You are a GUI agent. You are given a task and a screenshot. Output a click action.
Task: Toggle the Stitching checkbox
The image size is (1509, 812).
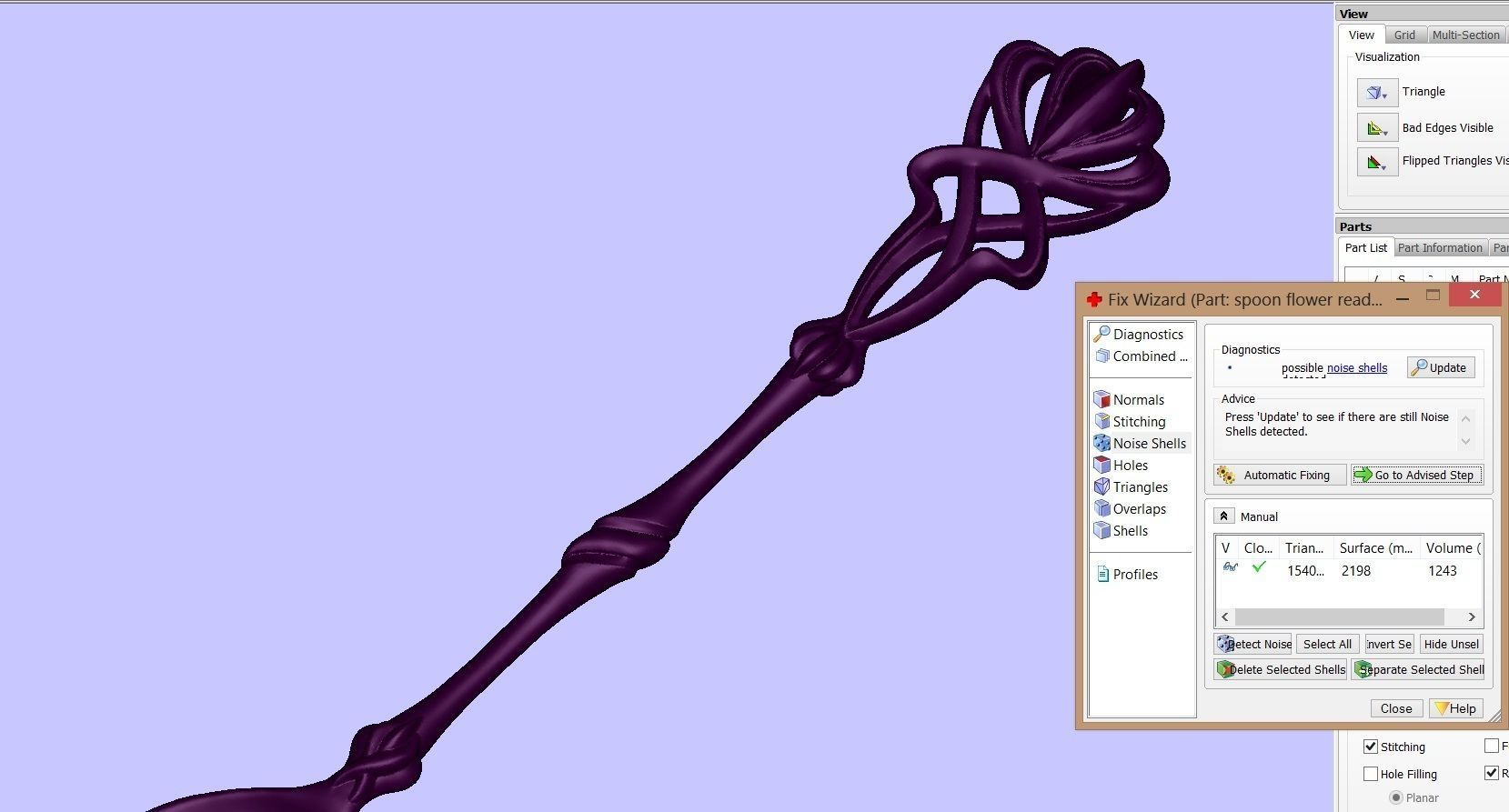click(1371, 747)
